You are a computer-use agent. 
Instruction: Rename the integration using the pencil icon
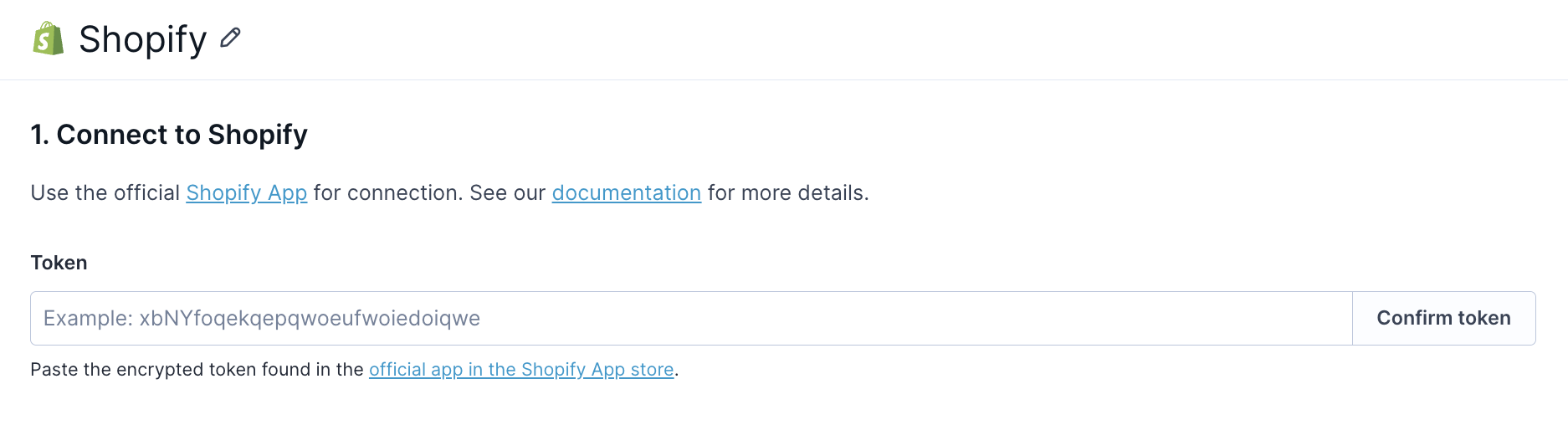tap(230, 38)
